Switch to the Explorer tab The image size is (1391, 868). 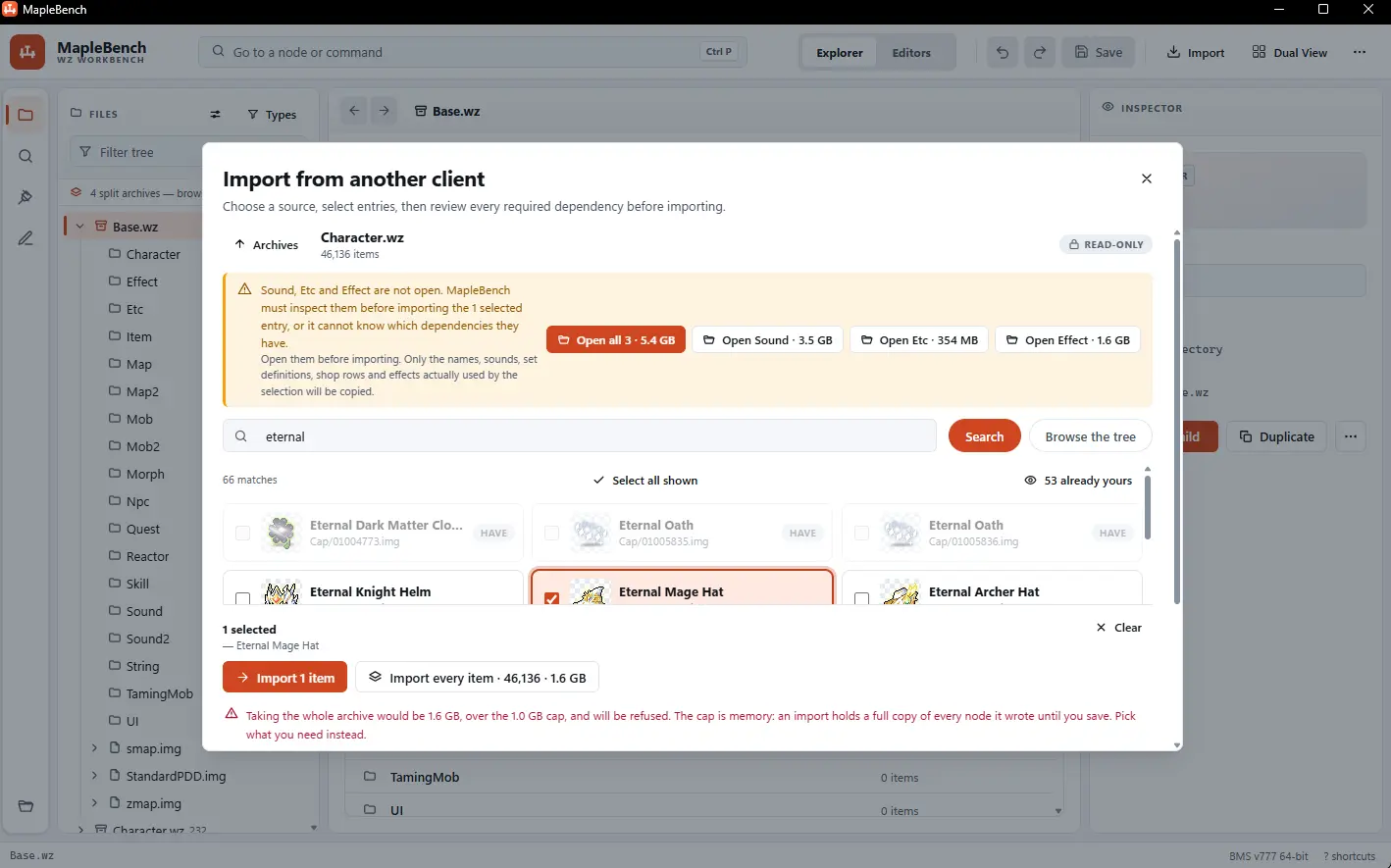(x=840, y=53)
